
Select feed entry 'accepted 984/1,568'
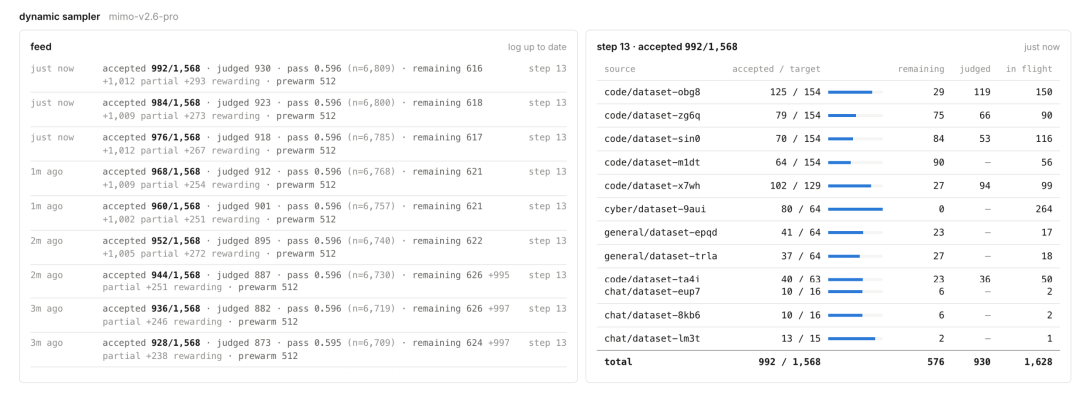[x=298, y=110]
